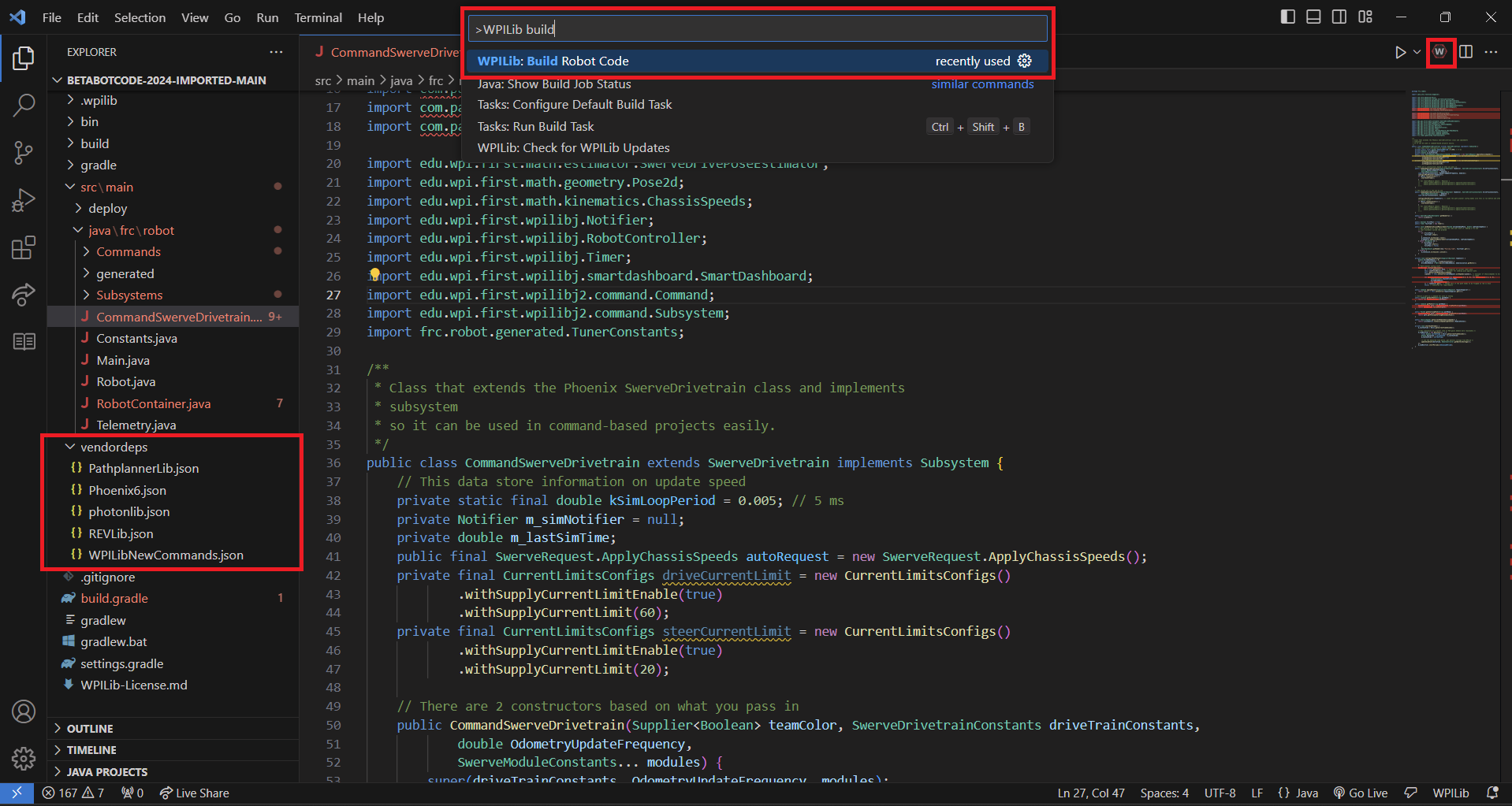This screenshot has width=1512, height=806.
Task: Open editor More Actions ellipsis
Action: tap(1491, 52)
